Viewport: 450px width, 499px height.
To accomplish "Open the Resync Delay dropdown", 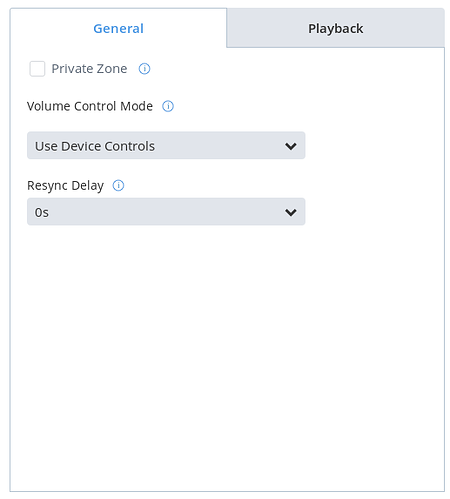I will 166,212.
